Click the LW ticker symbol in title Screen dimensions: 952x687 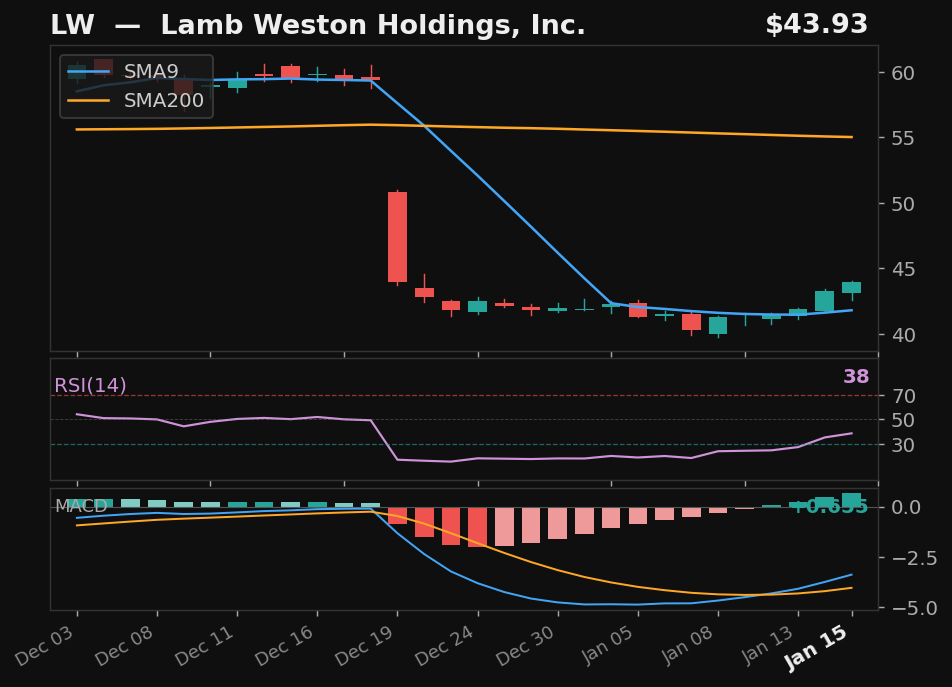(72, 25)
